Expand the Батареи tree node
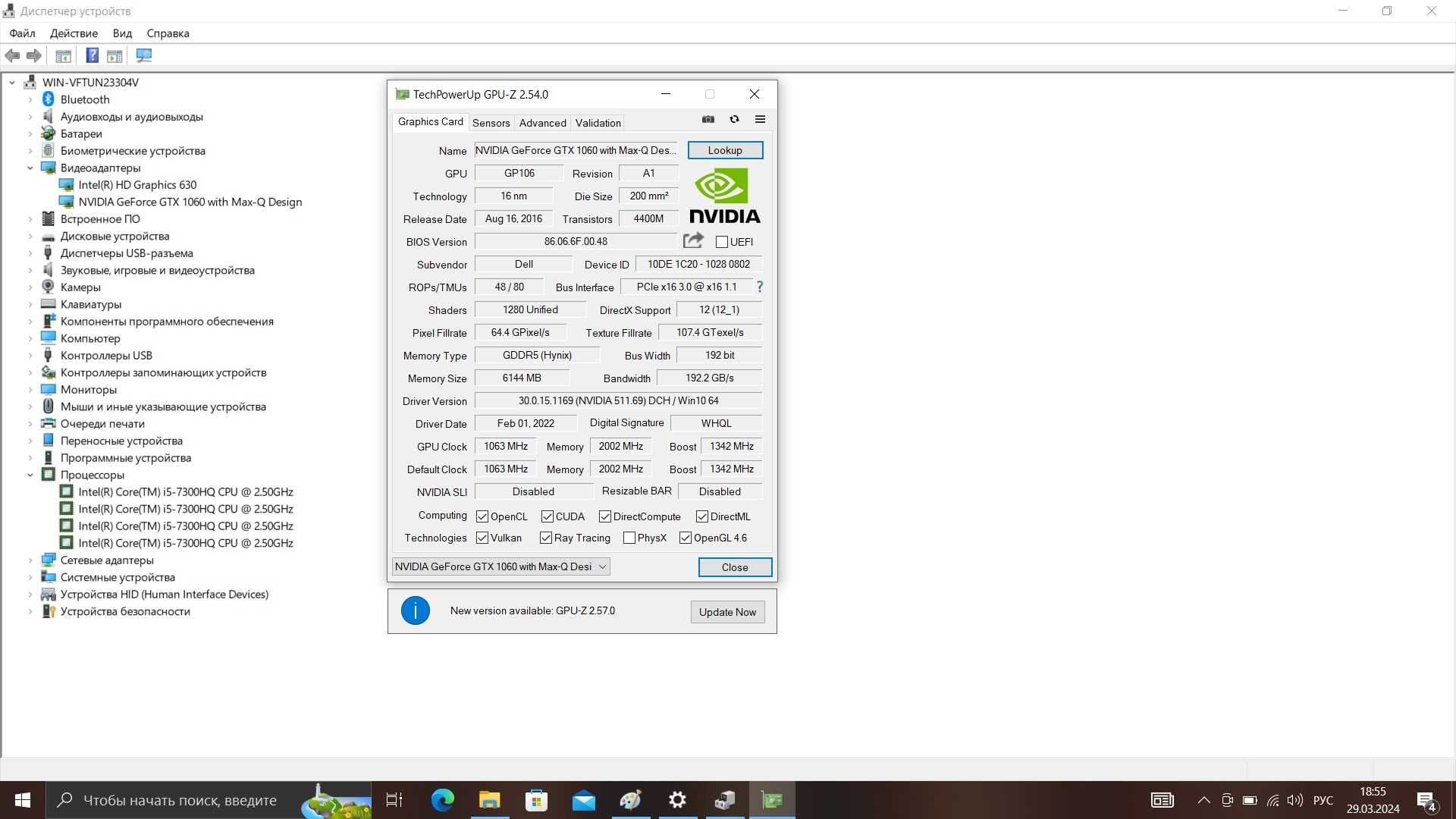Viewport: 1456px width, 819px height. [30, 133]
